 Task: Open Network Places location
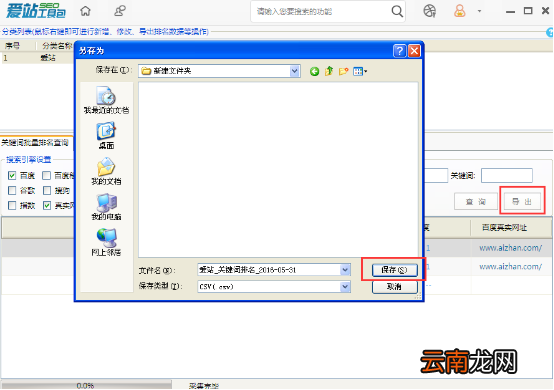106,242
